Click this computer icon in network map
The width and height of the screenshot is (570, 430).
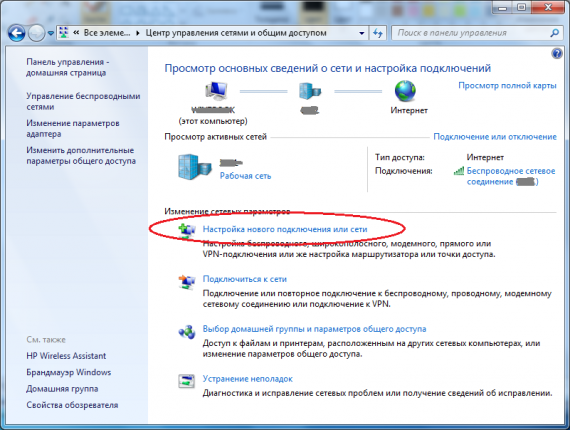coord(216,91)
